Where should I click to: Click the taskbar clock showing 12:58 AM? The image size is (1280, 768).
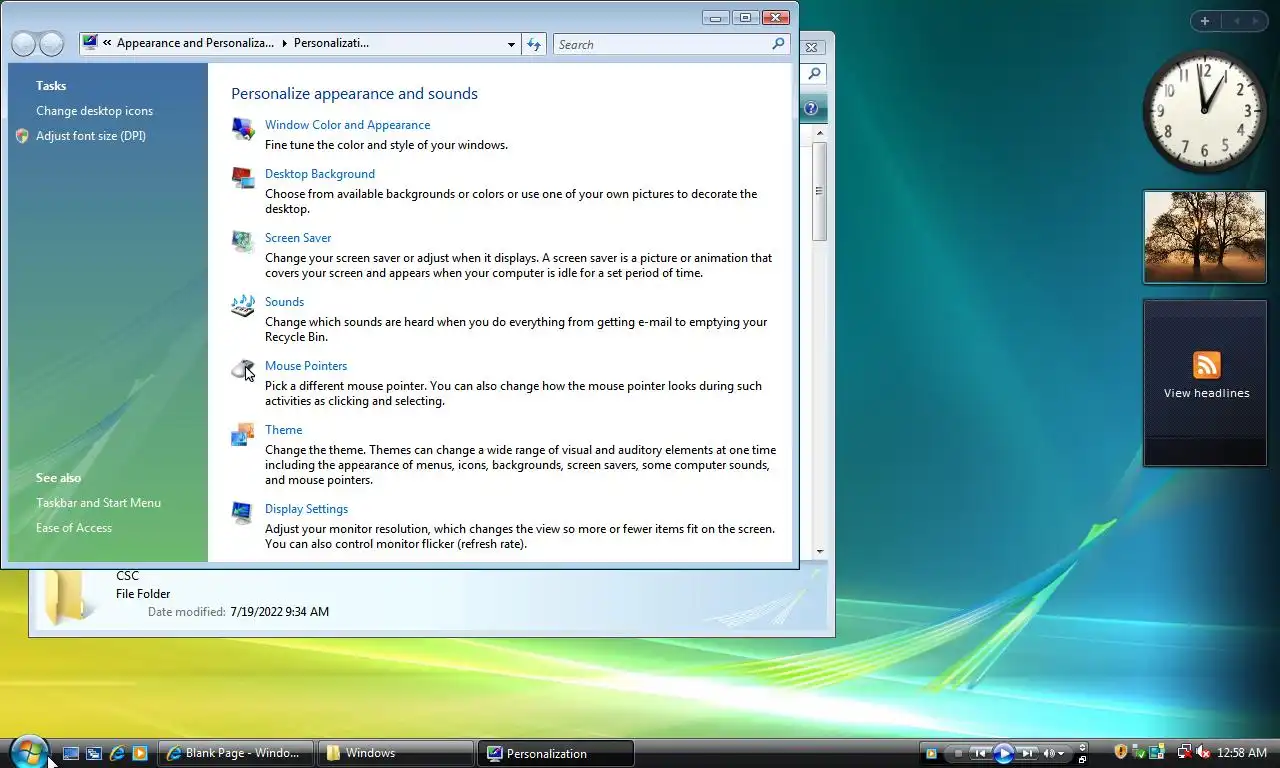point(1241,753)
